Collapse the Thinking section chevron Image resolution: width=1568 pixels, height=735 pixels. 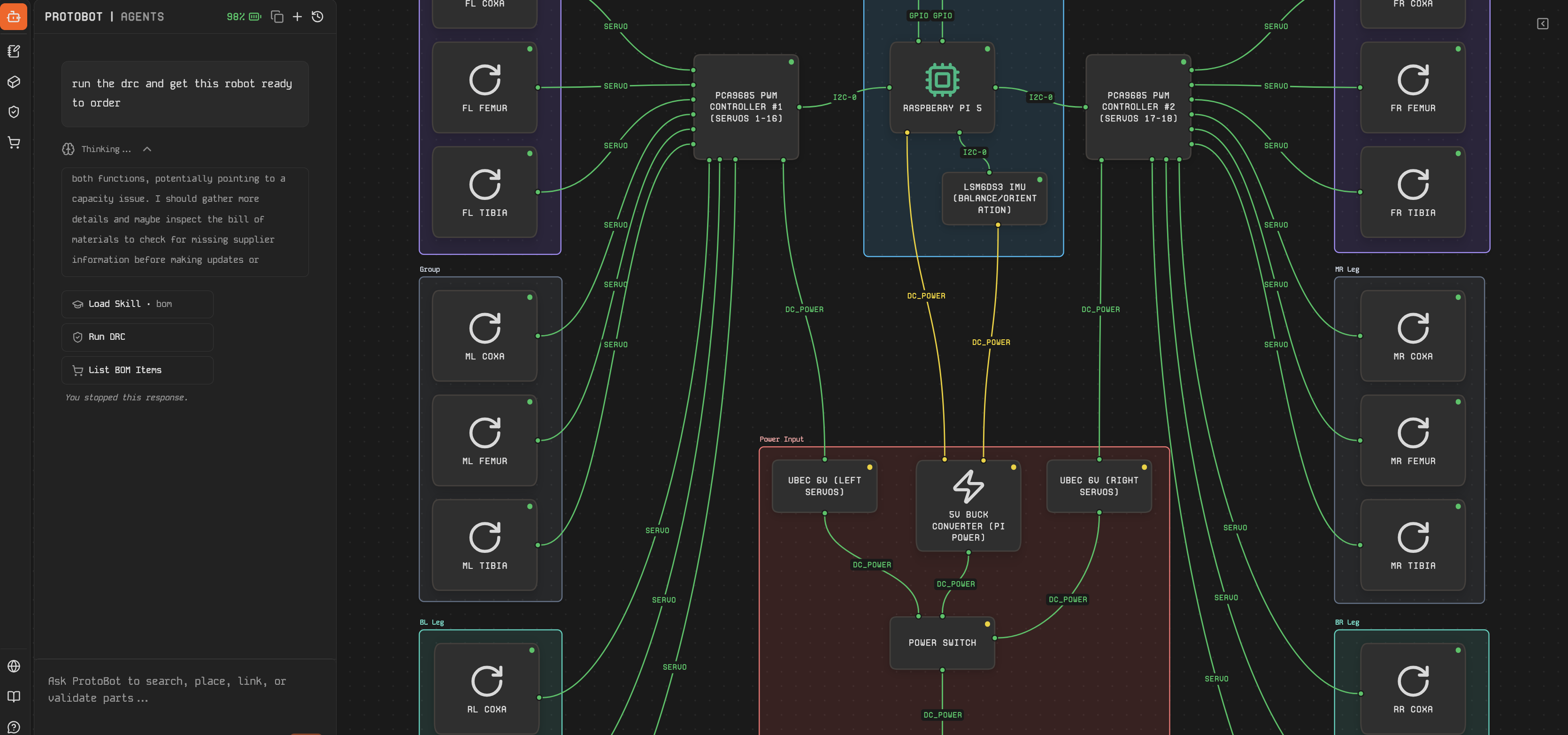click(146, 149)
